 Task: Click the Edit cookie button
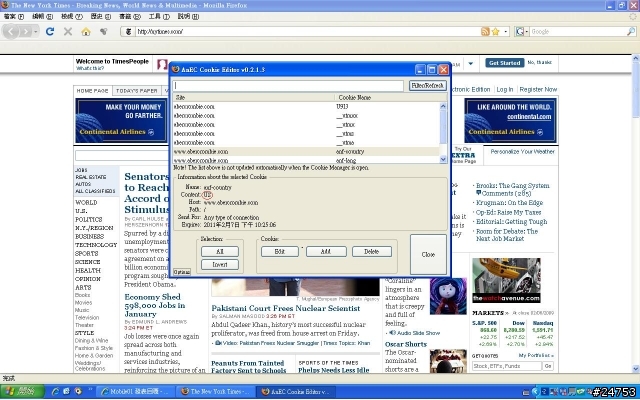tap(280, 251)
